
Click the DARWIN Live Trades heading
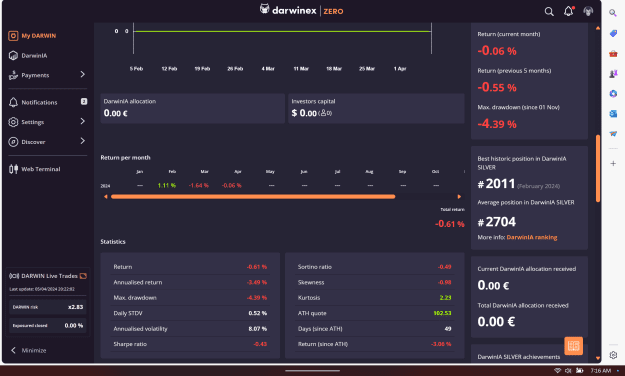click(49, 276)
